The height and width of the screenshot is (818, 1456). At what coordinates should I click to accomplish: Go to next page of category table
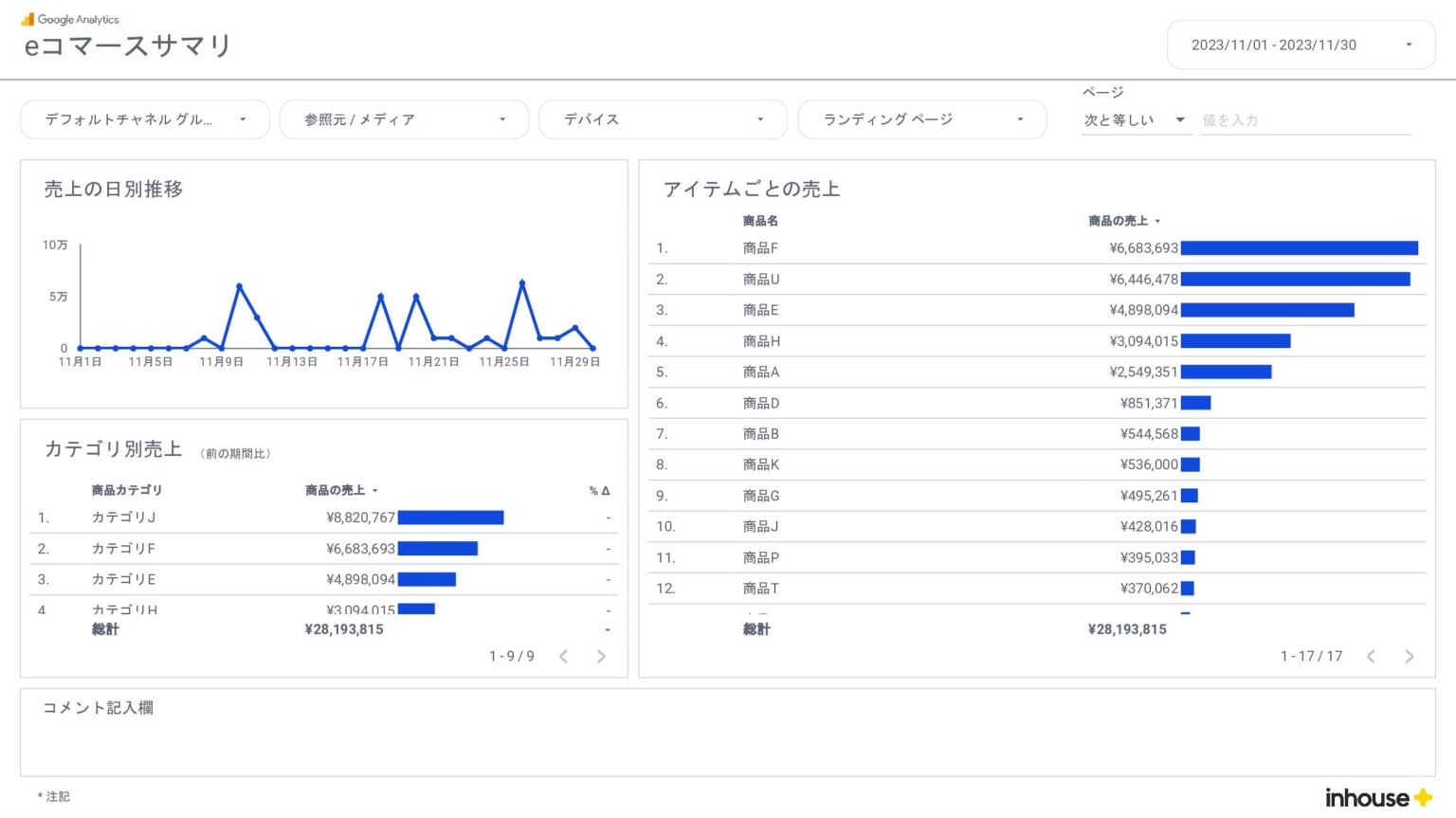601,656
